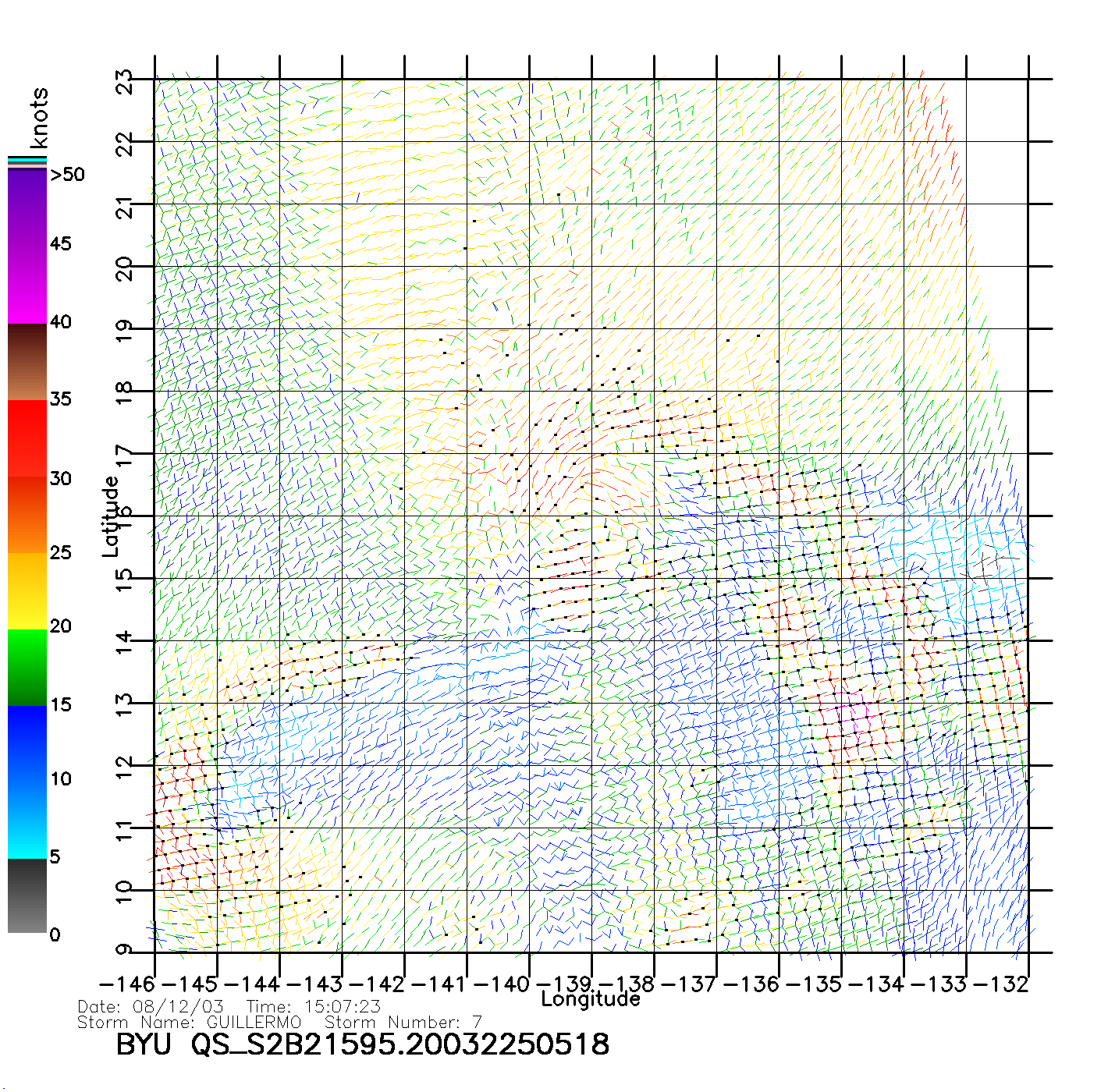Click the 'knots' legend unit label

(x=38, y=118)
